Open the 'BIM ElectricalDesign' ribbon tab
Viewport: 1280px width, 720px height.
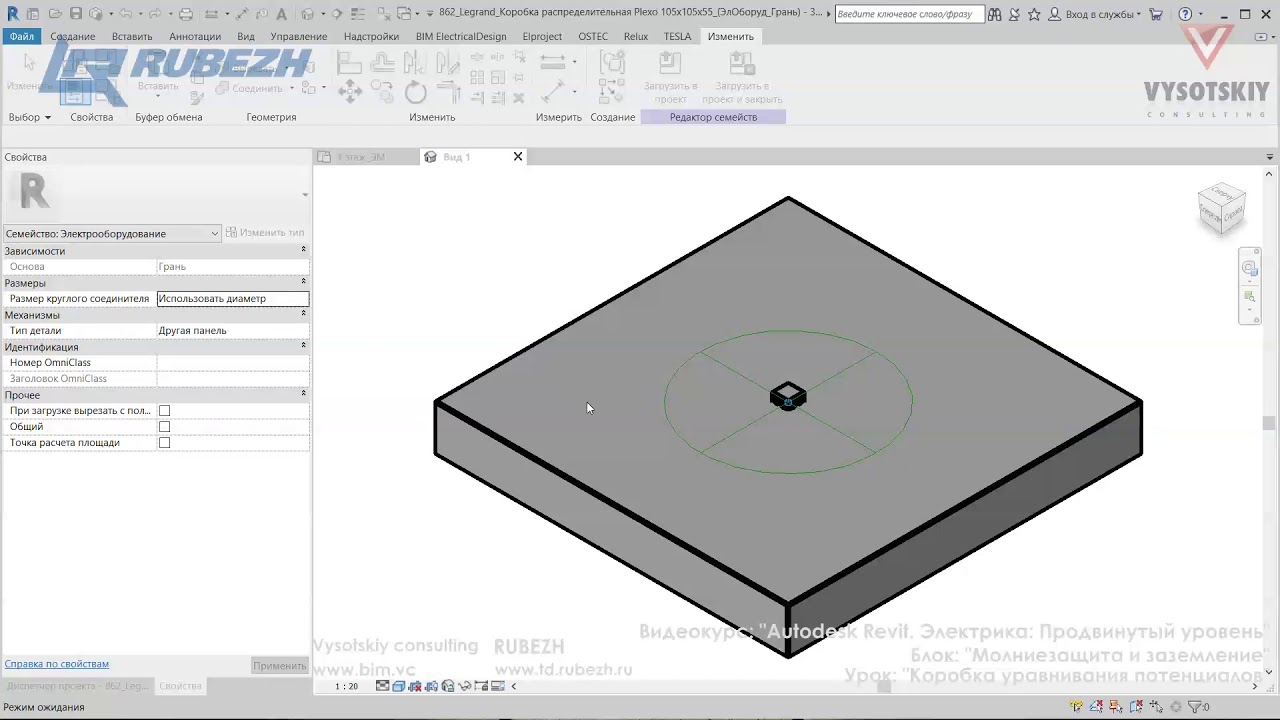point(461,36)
